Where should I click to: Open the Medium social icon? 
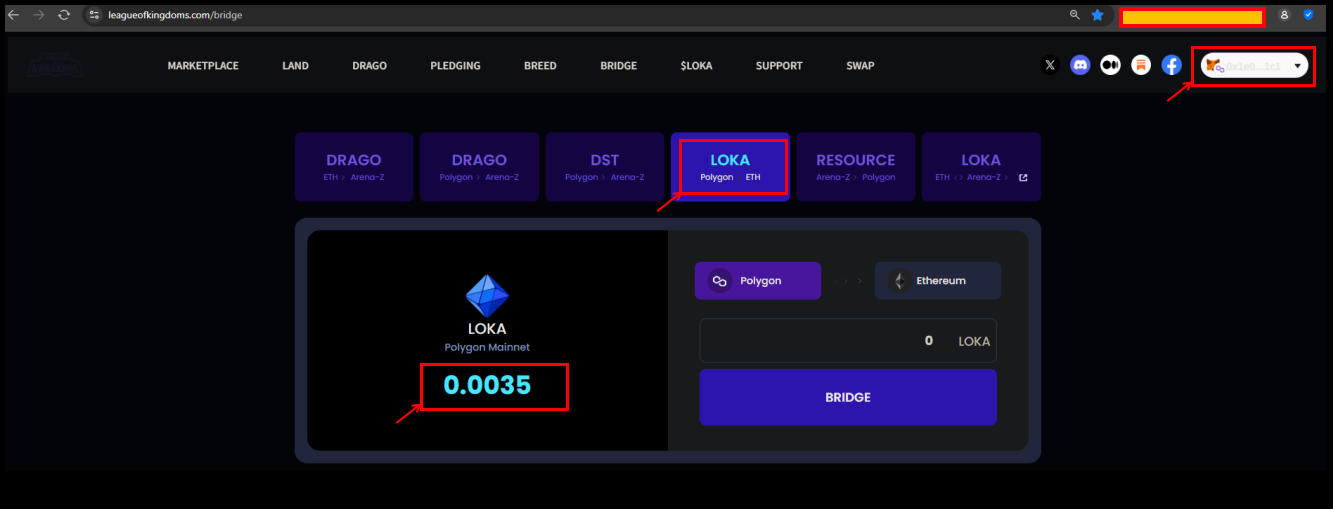pos(1110,65)
